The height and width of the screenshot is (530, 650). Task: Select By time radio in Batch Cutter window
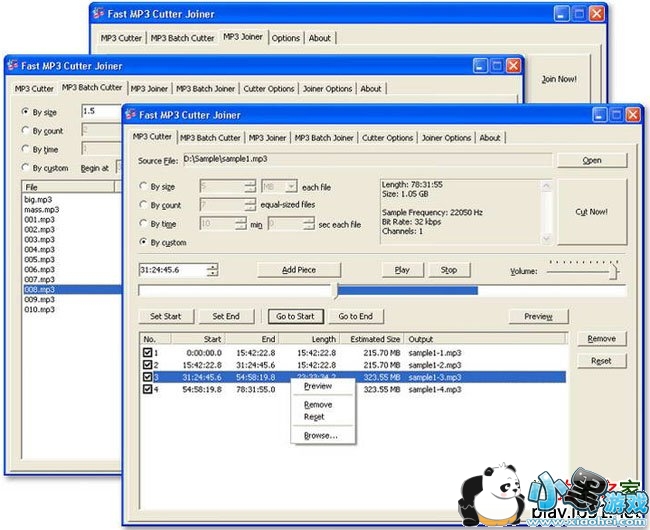pyautogui.click(x=25, y=149)
